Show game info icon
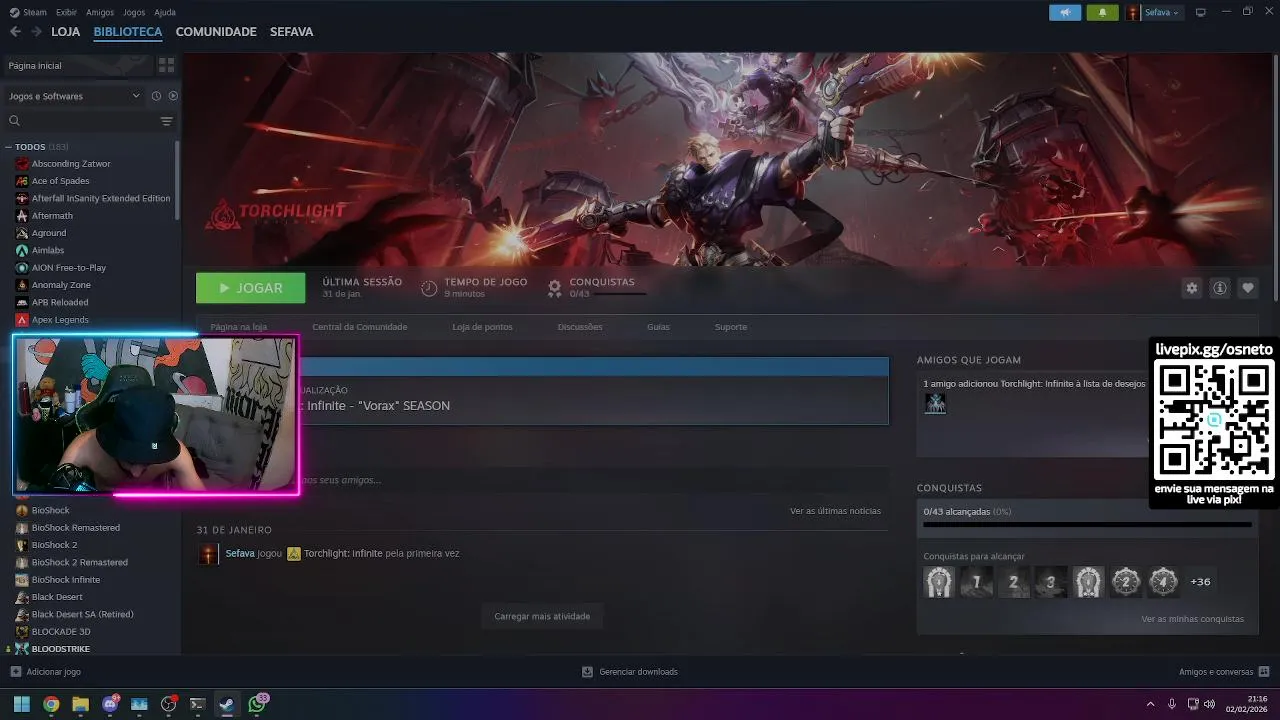The width and height of the screenshot is (1280, 720). tap(1220, 288)
